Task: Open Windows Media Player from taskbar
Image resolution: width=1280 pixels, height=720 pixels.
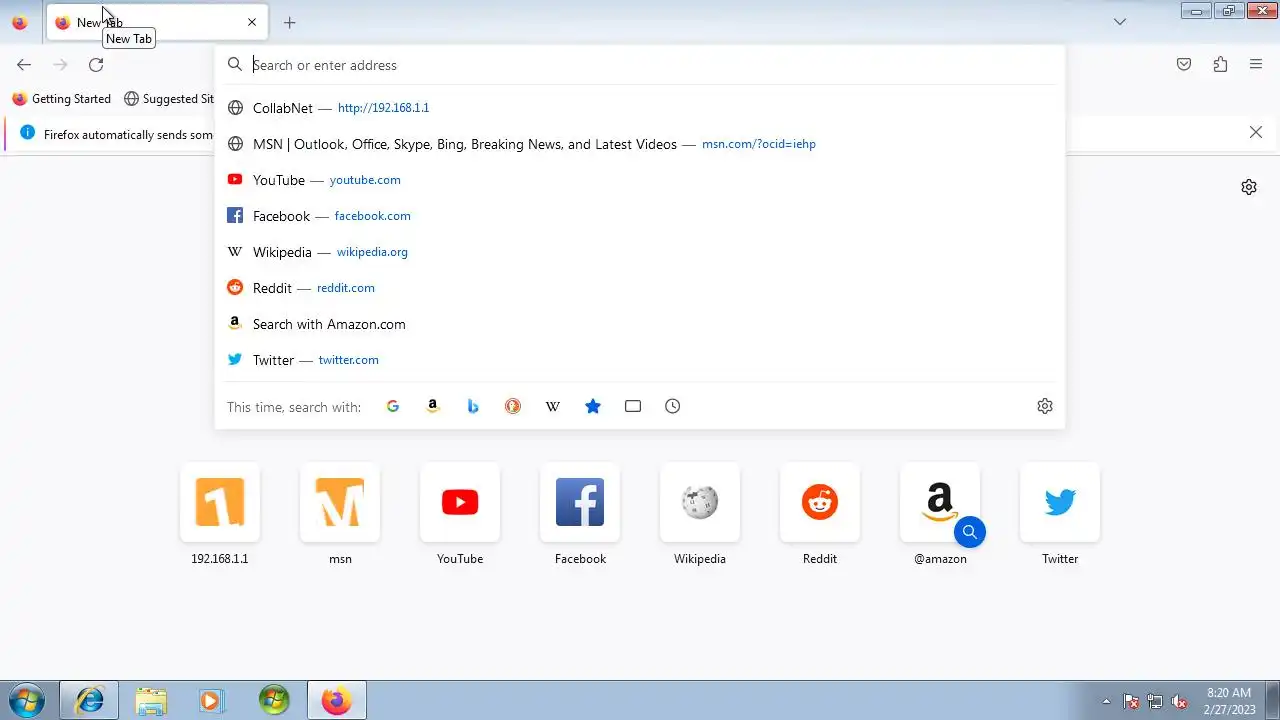Action: tap(211, 700)
